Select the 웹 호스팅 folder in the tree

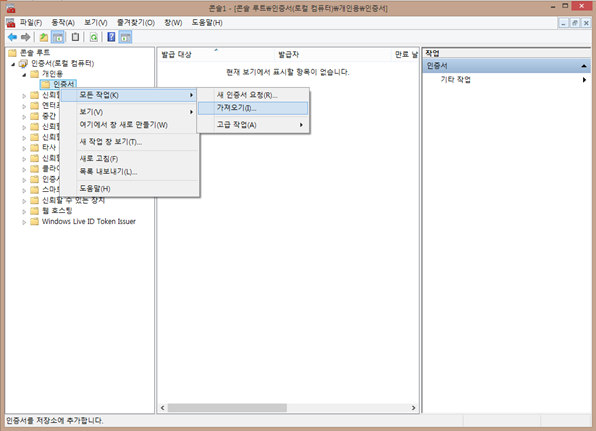[57, 211]
